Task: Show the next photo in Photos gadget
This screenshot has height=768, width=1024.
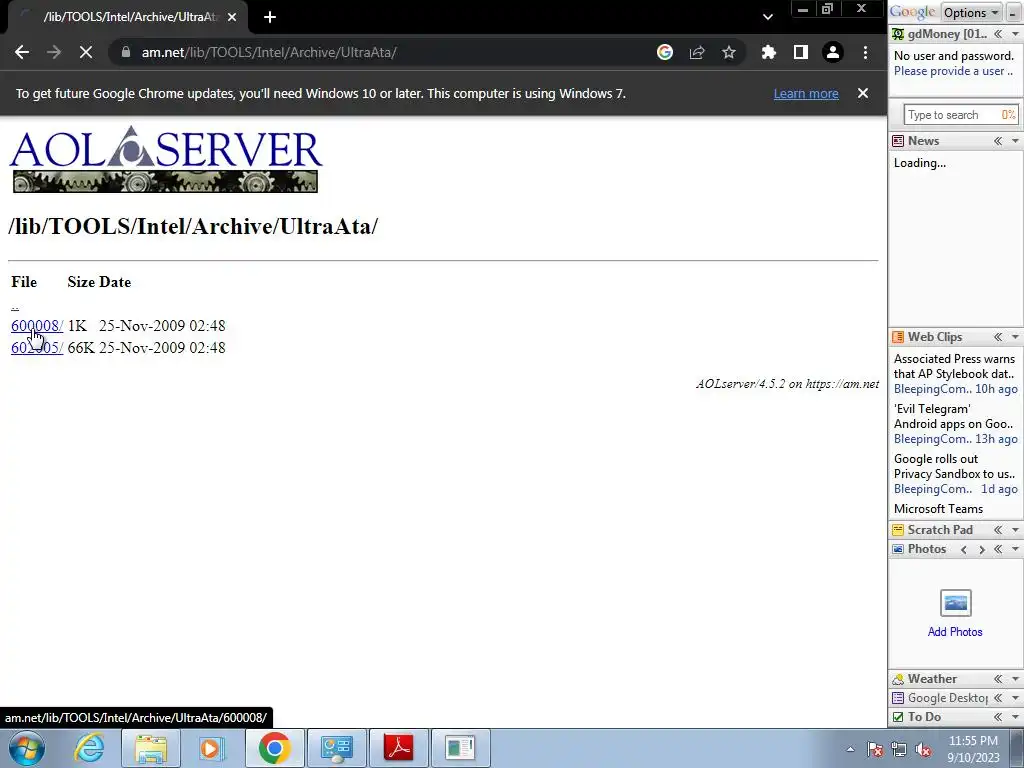Action: tap(982, 549)
